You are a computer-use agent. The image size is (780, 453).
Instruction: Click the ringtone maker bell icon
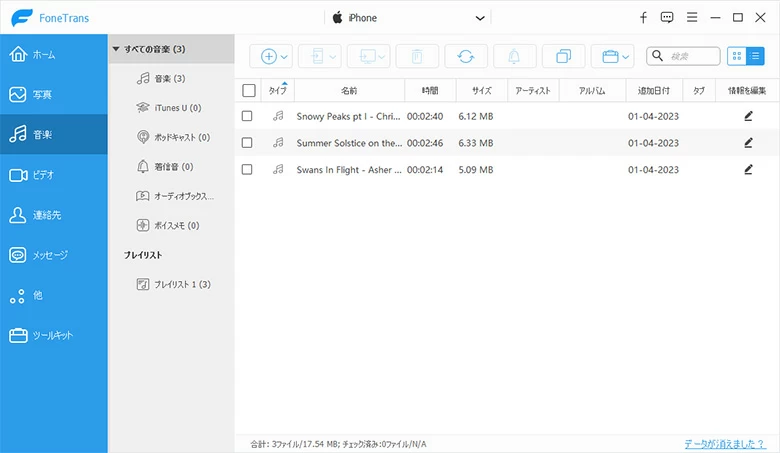(514, 56)
